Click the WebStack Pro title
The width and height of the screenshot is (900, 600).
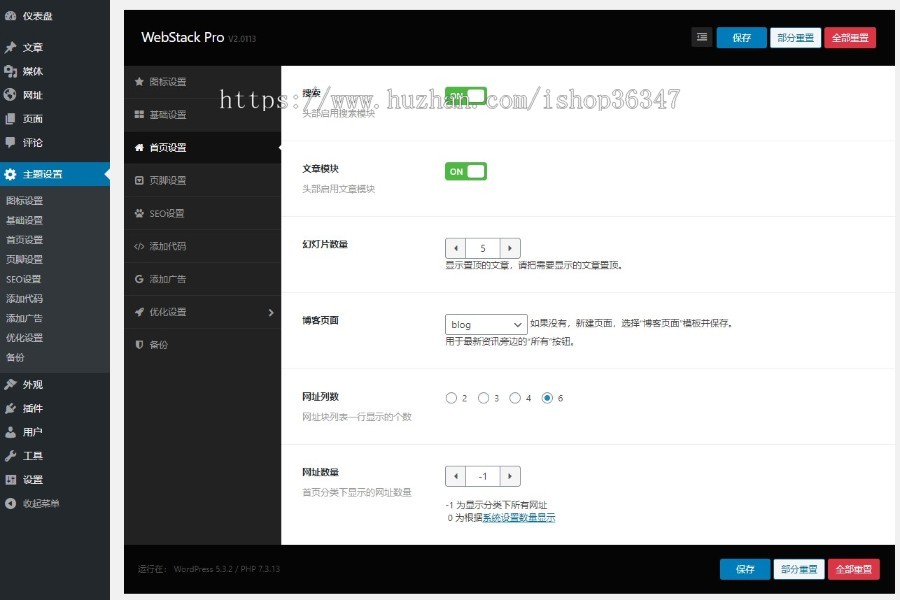(183, 37)
